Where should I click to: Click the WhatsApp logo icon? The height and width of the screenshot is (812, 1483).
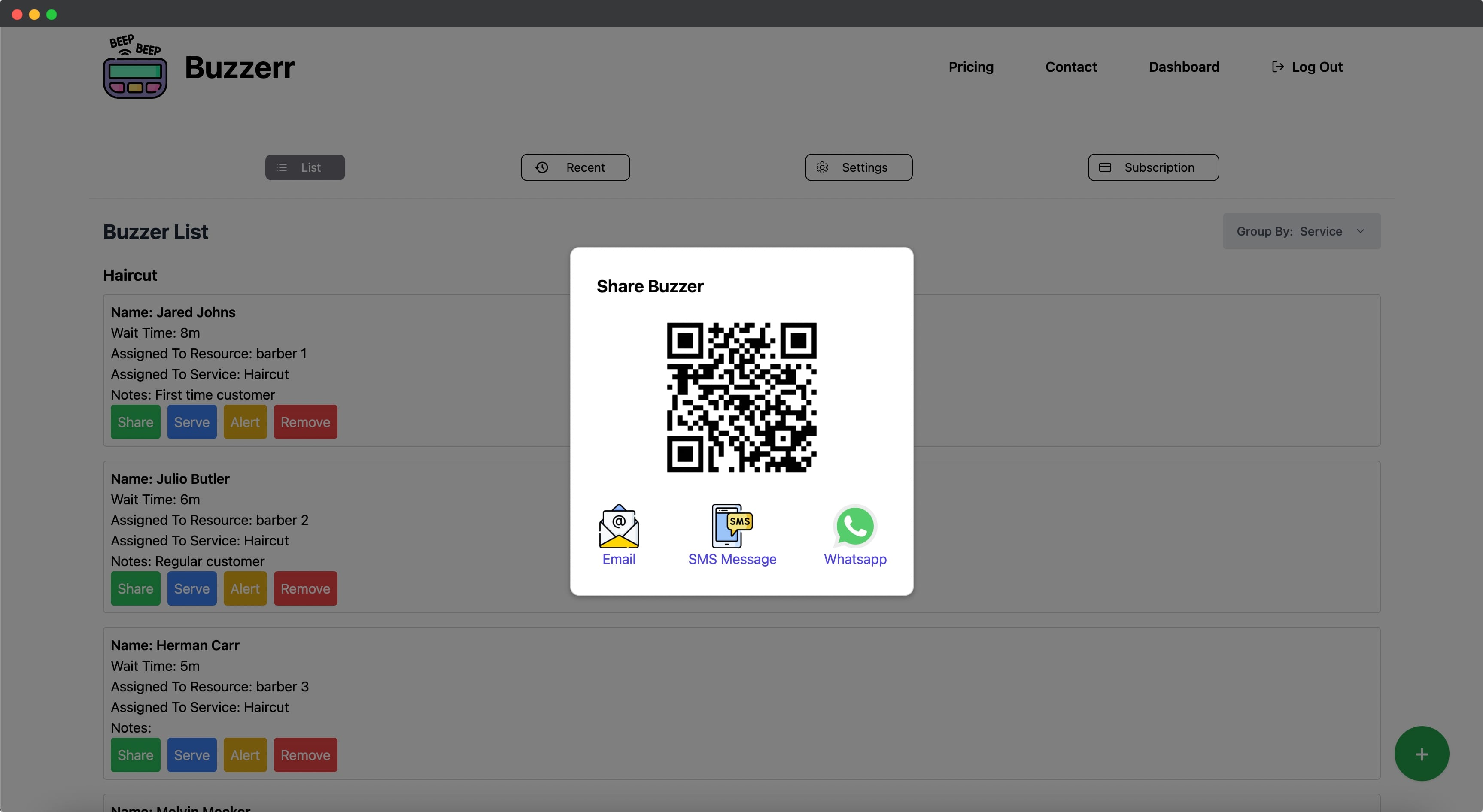click(x=855, y=526)
